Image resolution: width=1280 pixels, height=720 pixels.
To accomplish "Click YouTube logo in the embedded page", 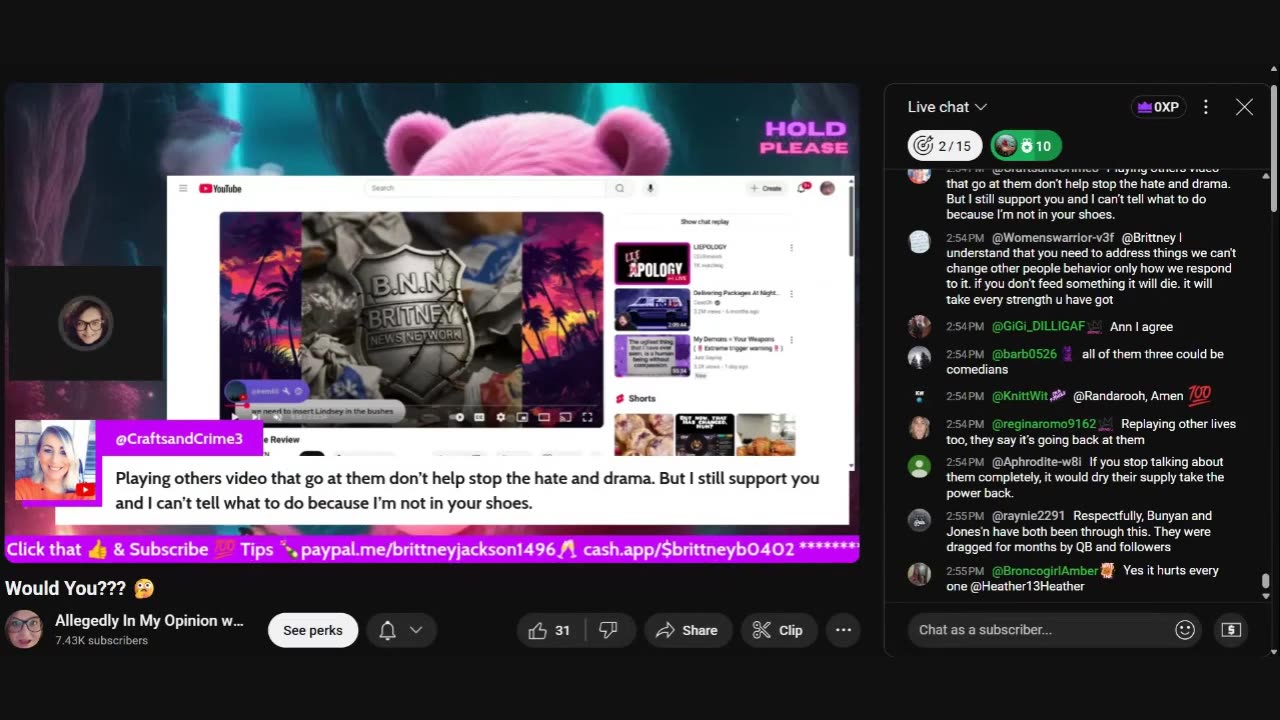I will pos(220,188).
